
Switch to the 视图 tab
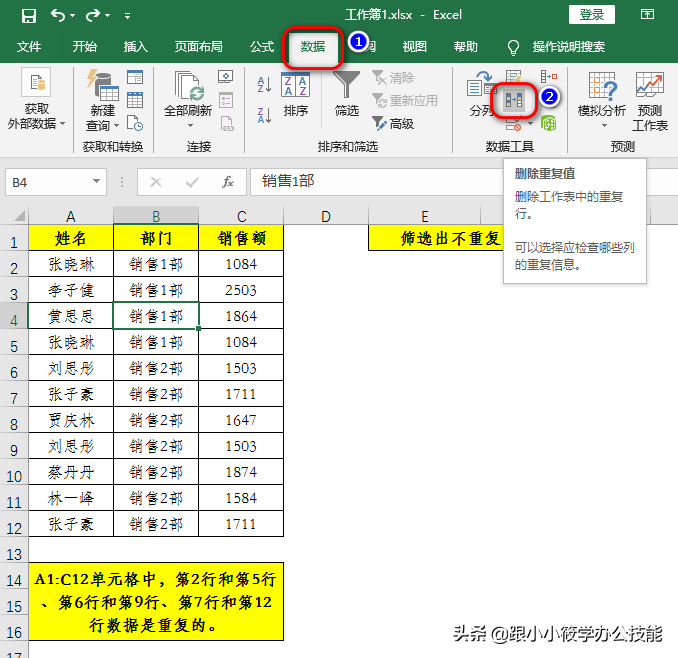pyautogui.click(x=414, y=46)
